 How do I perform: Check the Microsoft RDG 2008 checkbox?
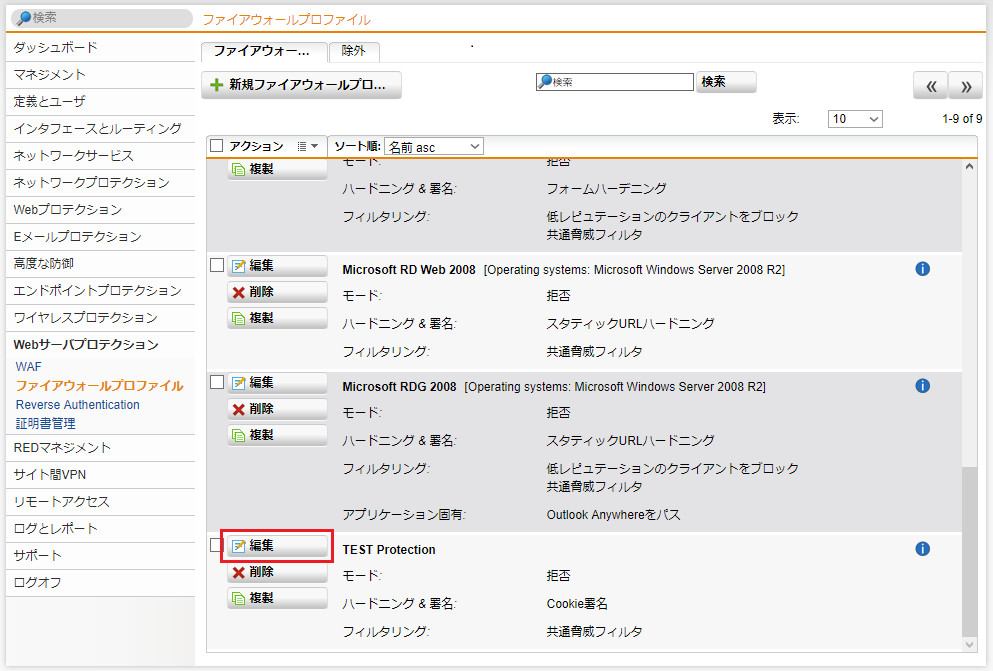tap(217, 382)
